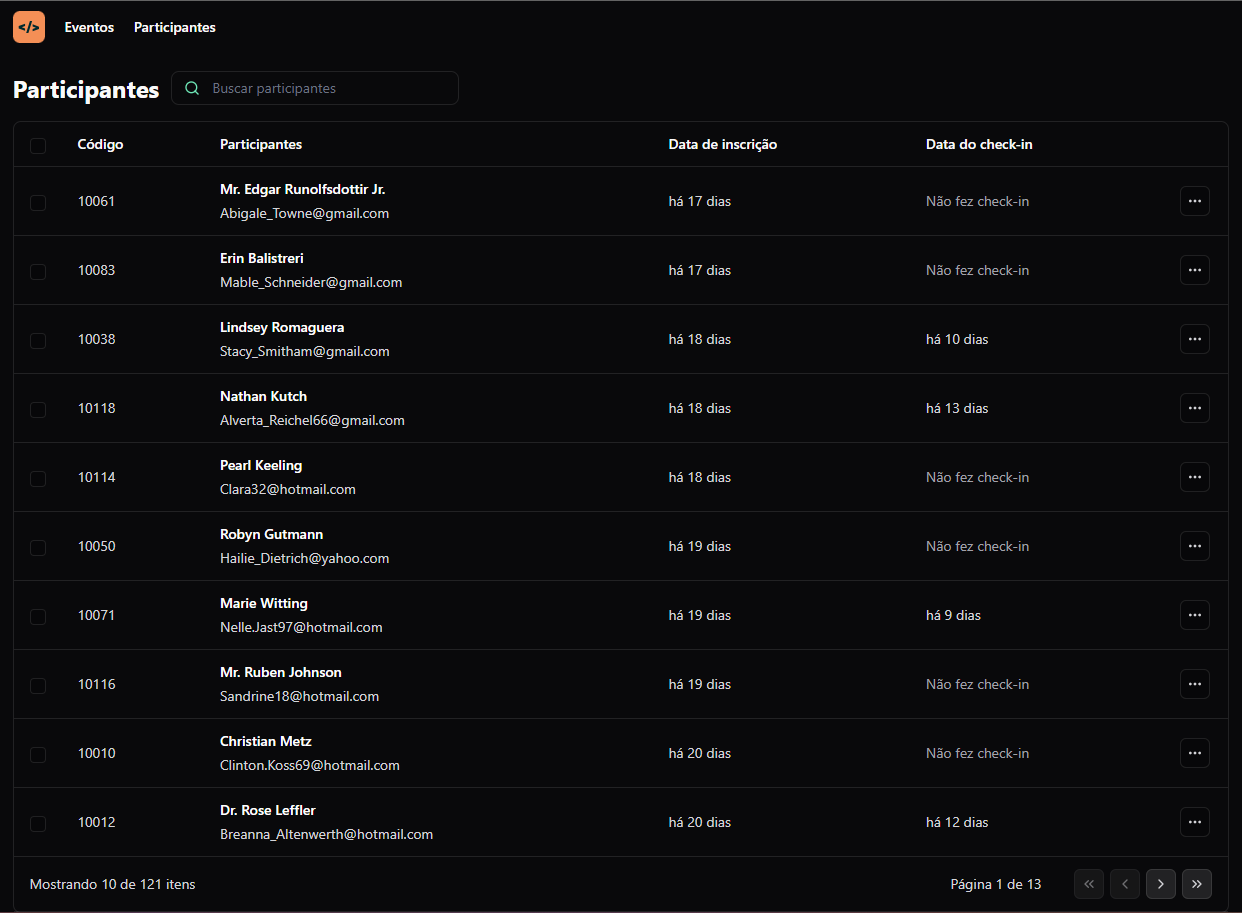Expand the actions menu for Marie Witting
The width and height of the screenshot is (1242, 913).
(1194, 615)
